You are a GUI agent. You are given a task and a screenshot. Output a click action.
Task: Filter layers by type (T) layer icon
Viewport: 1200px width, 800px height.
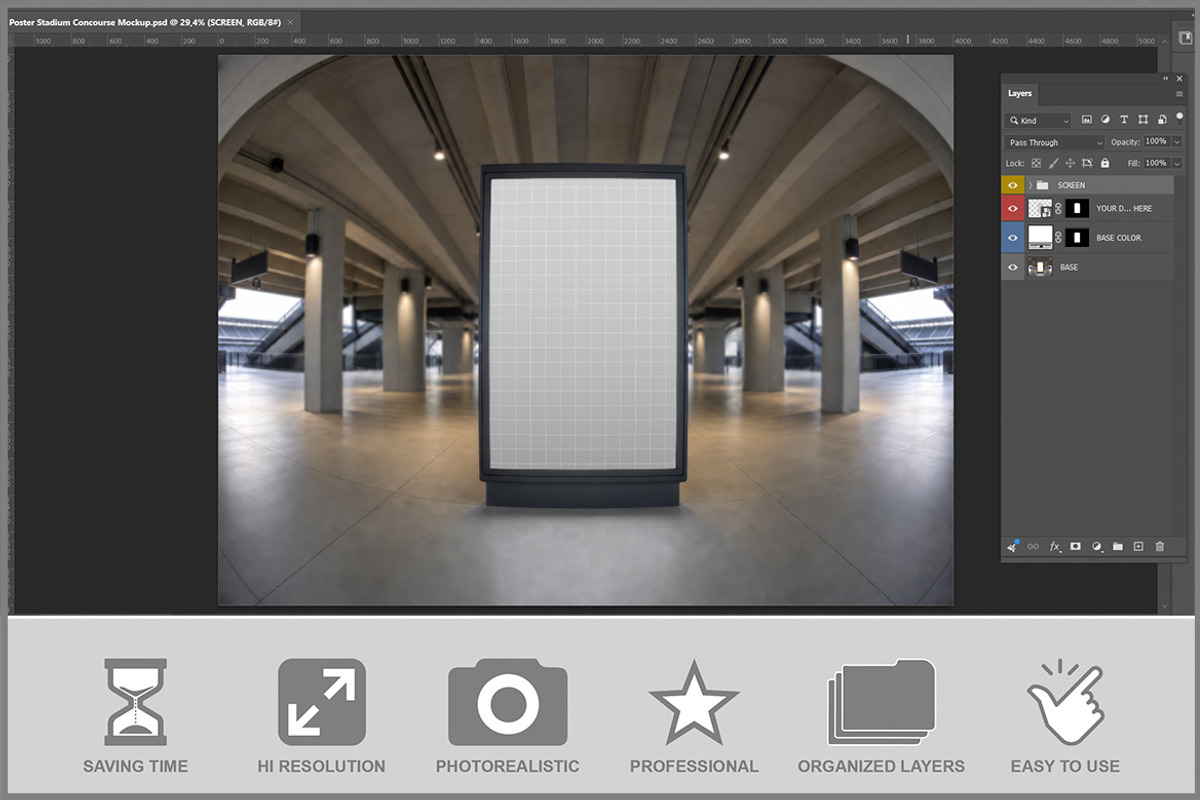pyautogui.click(x=1124, y=120)
